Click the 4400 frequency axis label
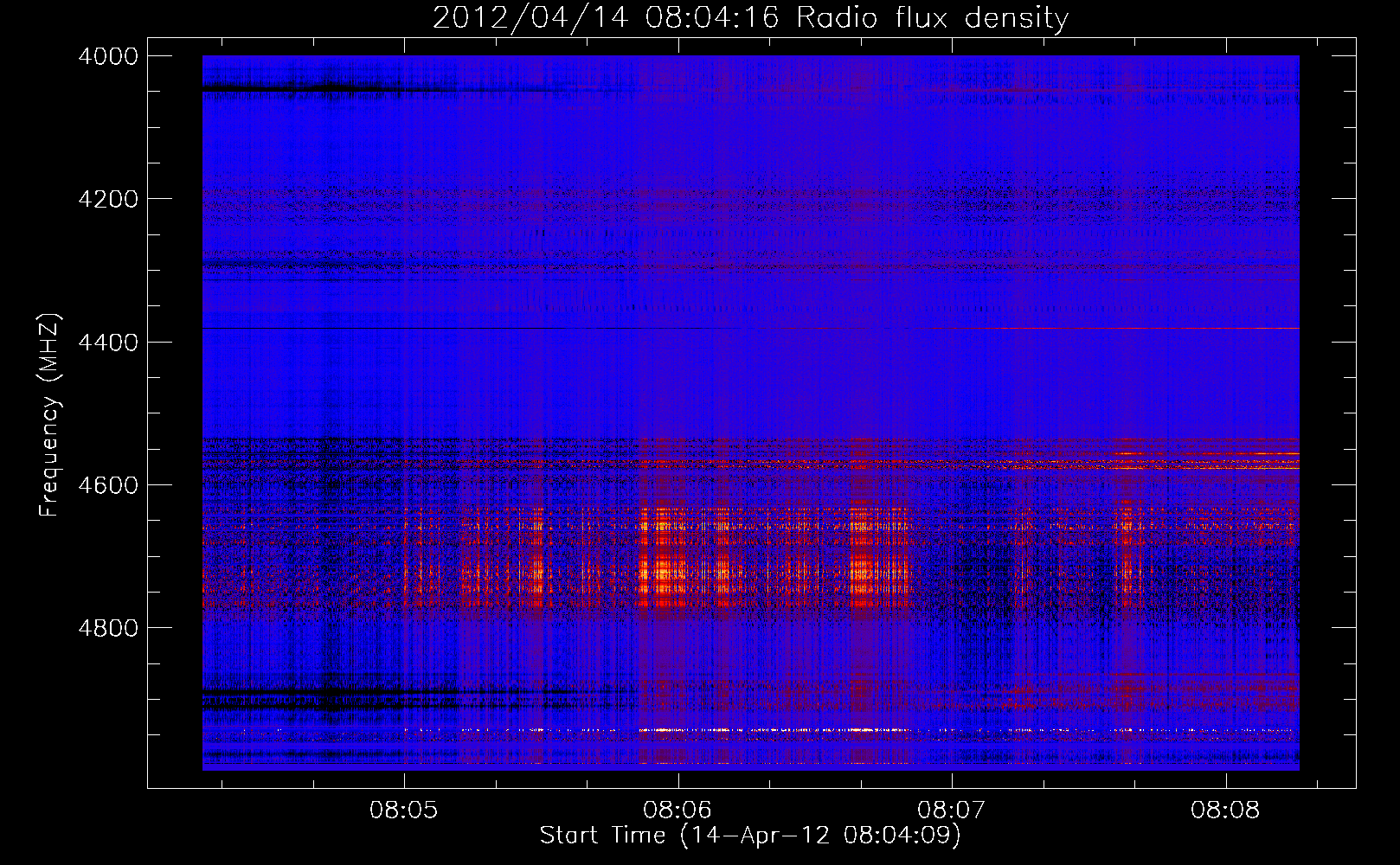The height and width of the screenshot is (865, 1400). (x=108, y=343)
